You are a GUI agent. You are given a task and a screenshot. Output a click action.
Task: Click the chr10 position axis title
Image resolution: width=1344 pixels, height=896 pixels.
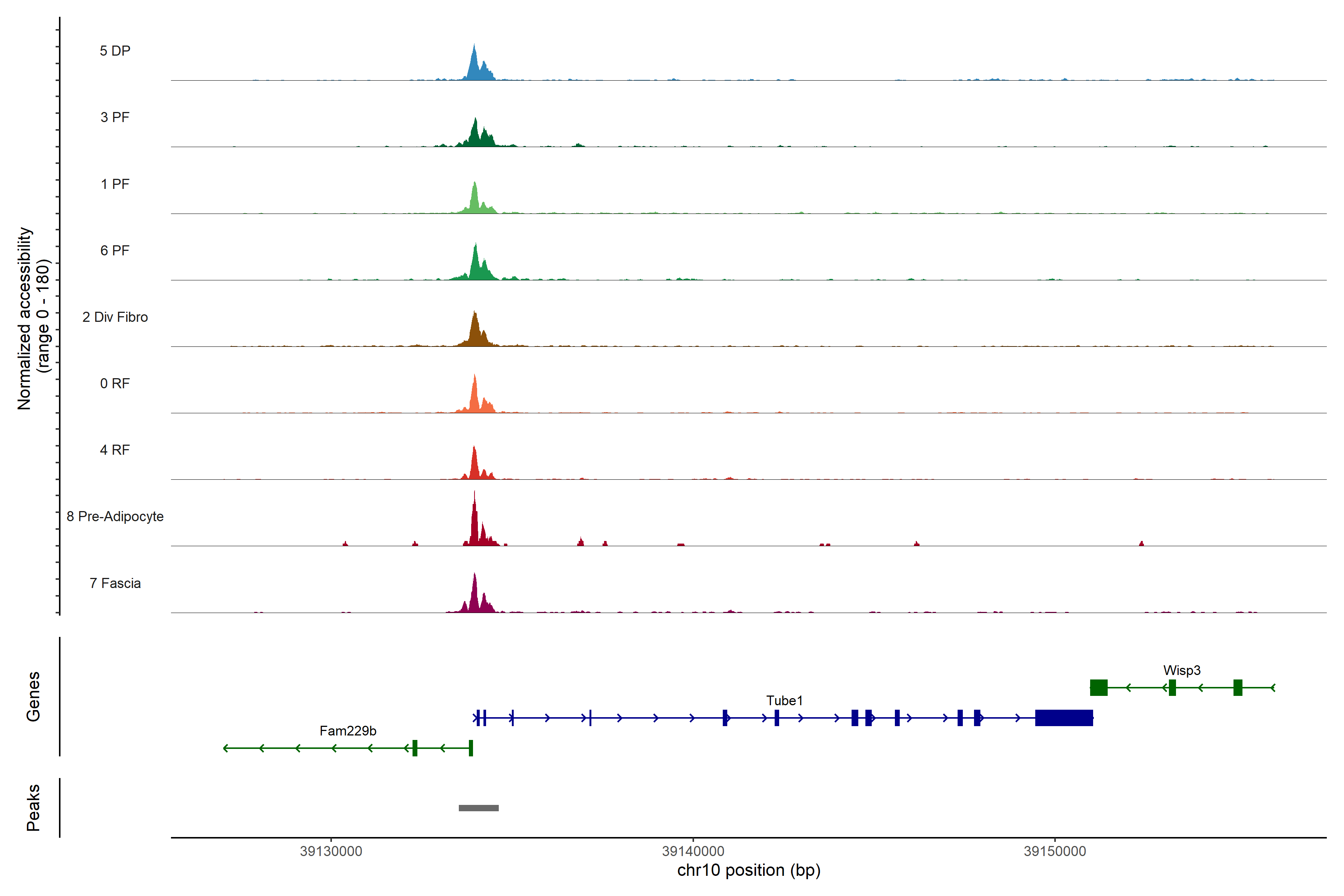749,870
